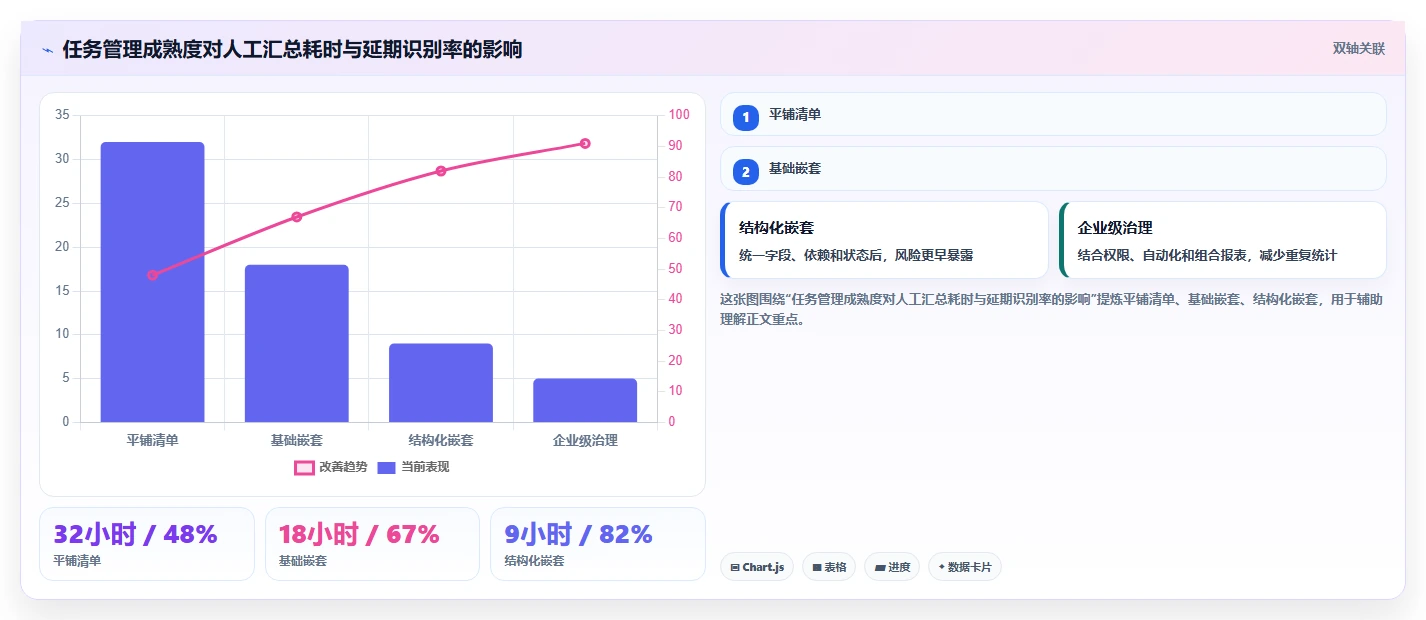Click the 平铺清单 bar in the chart
Screen dimensions: 1426x620
152,282
